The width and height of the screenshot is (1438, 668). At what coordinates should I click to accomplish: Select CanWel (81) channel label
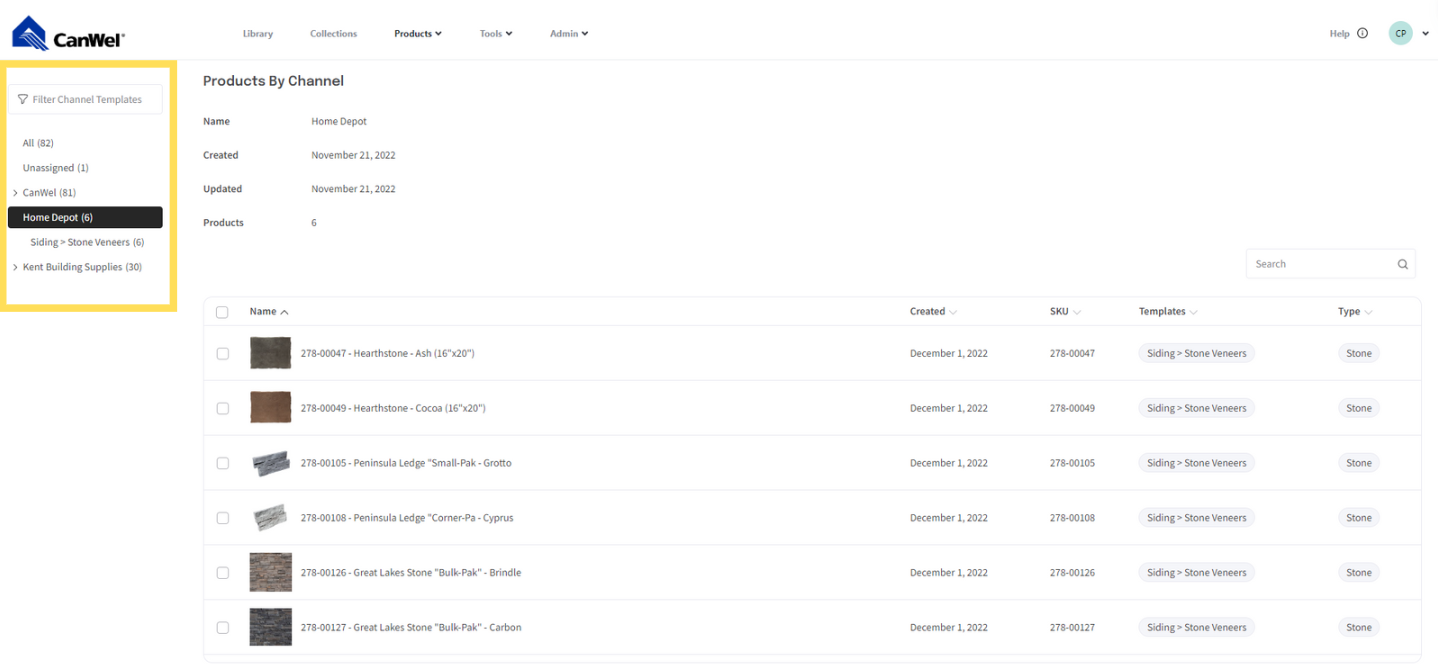(x=49, y=192)
